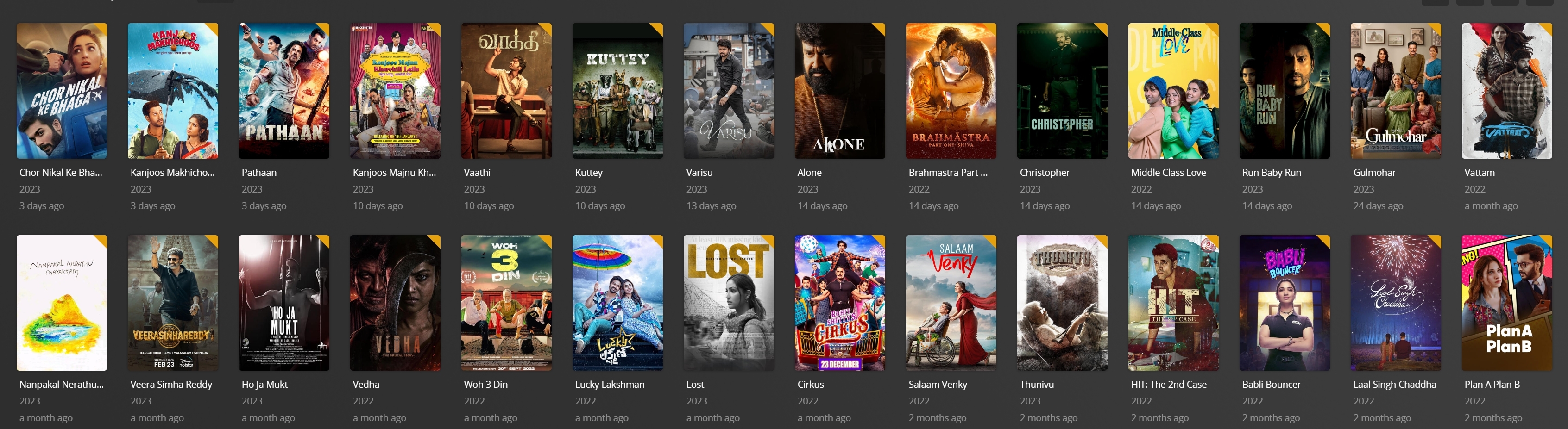The image size is (1568, 429).
Task: Select the Cirkus movie poster
Action: (x=840, y=303)
